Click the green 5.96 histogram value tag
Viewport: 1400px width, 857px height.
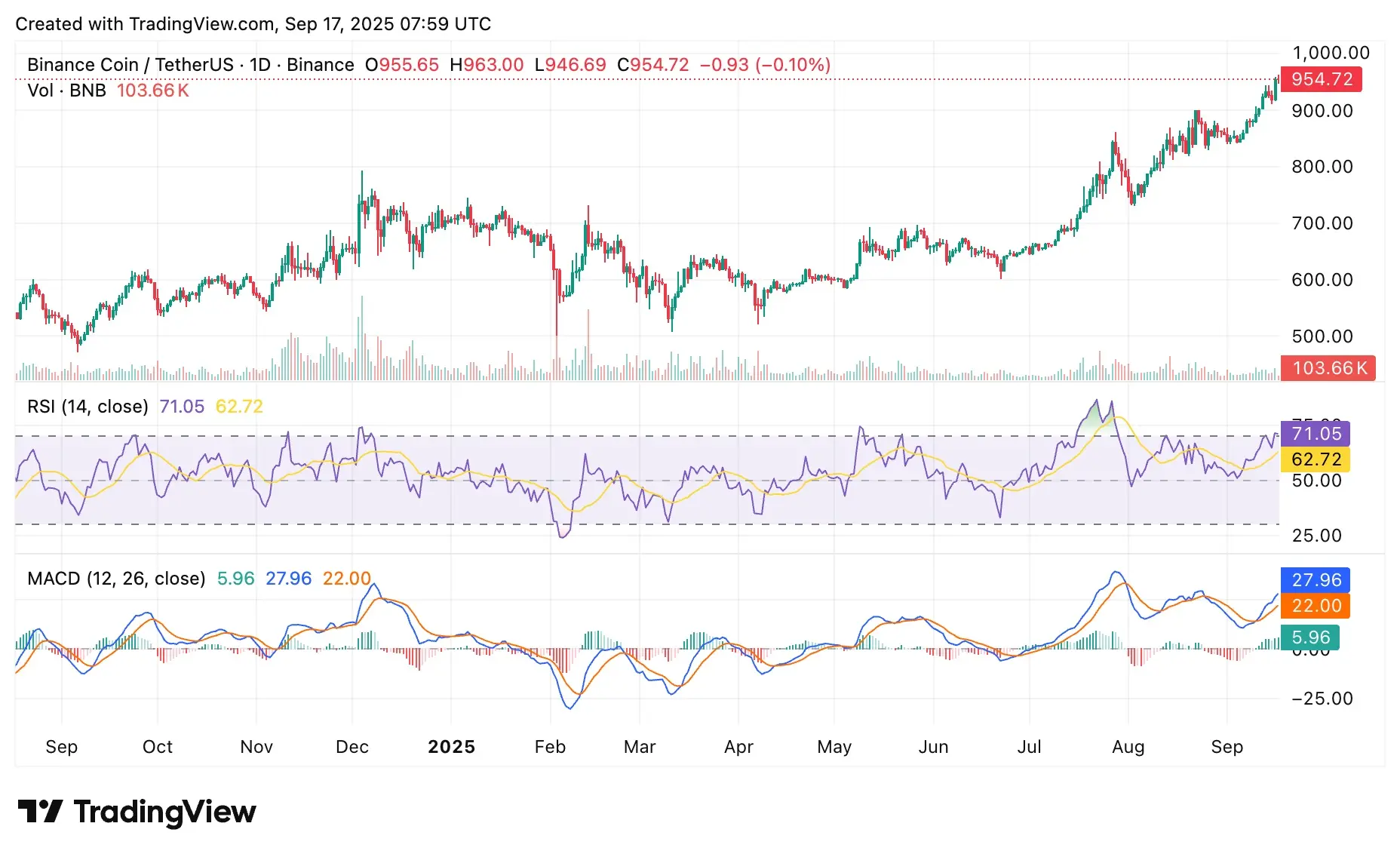coord(1311,637)
